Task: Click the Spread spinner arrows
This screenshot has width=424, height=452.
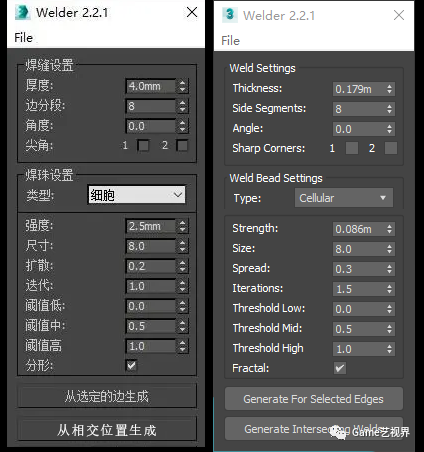Action: (x=389, y=269)
